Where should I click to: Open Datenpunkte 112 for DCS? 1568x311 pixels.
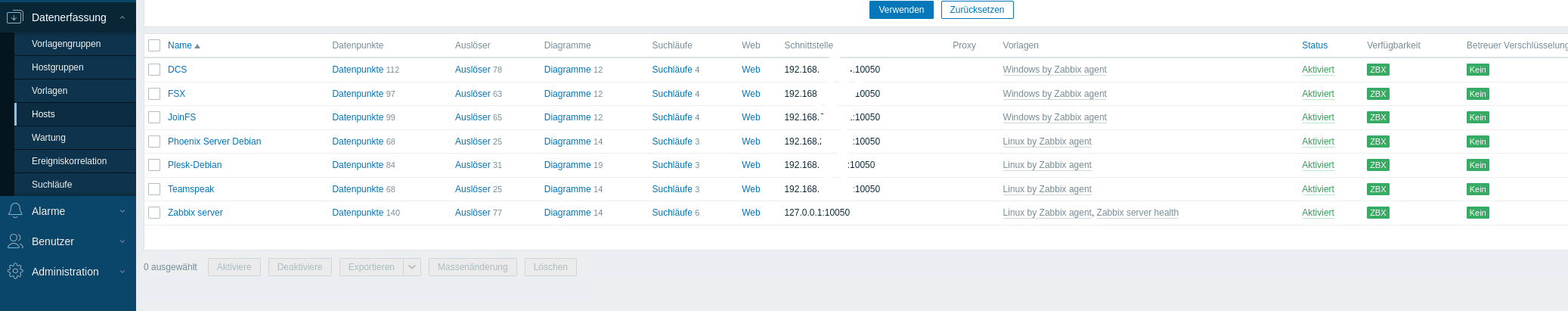point(358,70)
